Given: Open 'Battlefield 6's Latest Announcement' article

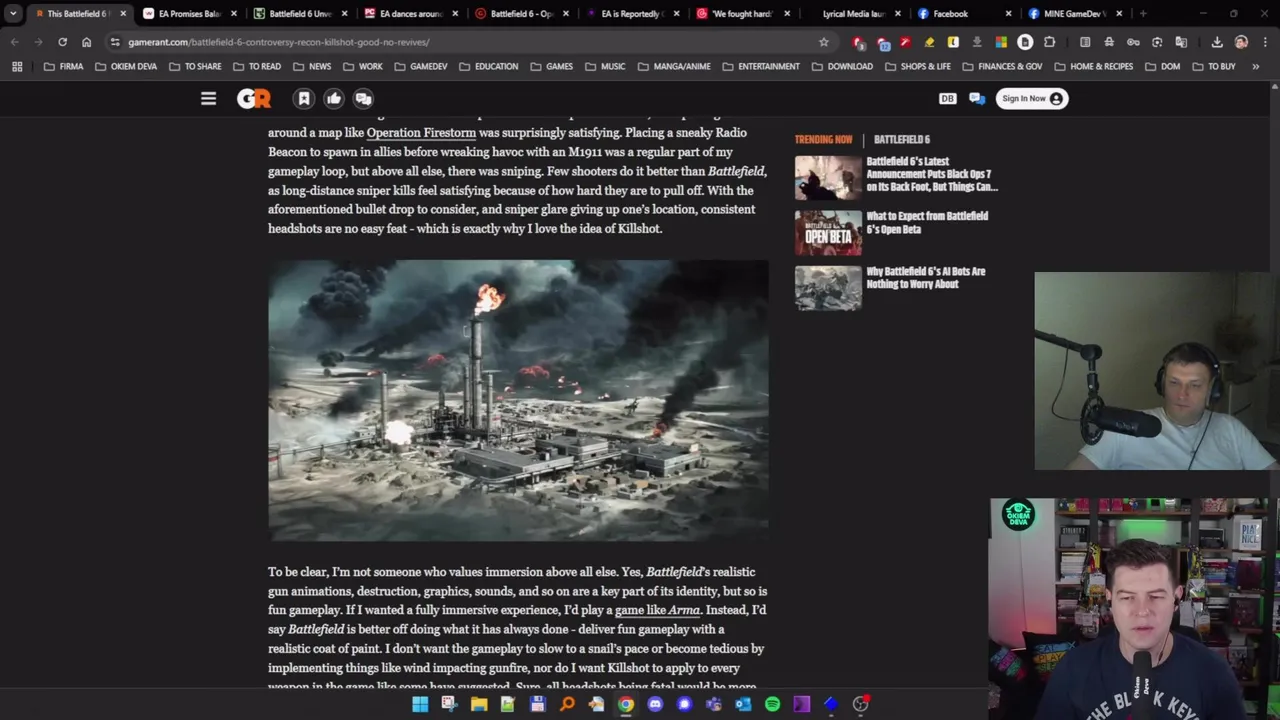Looking at the screenshot, I should (931, 174).
